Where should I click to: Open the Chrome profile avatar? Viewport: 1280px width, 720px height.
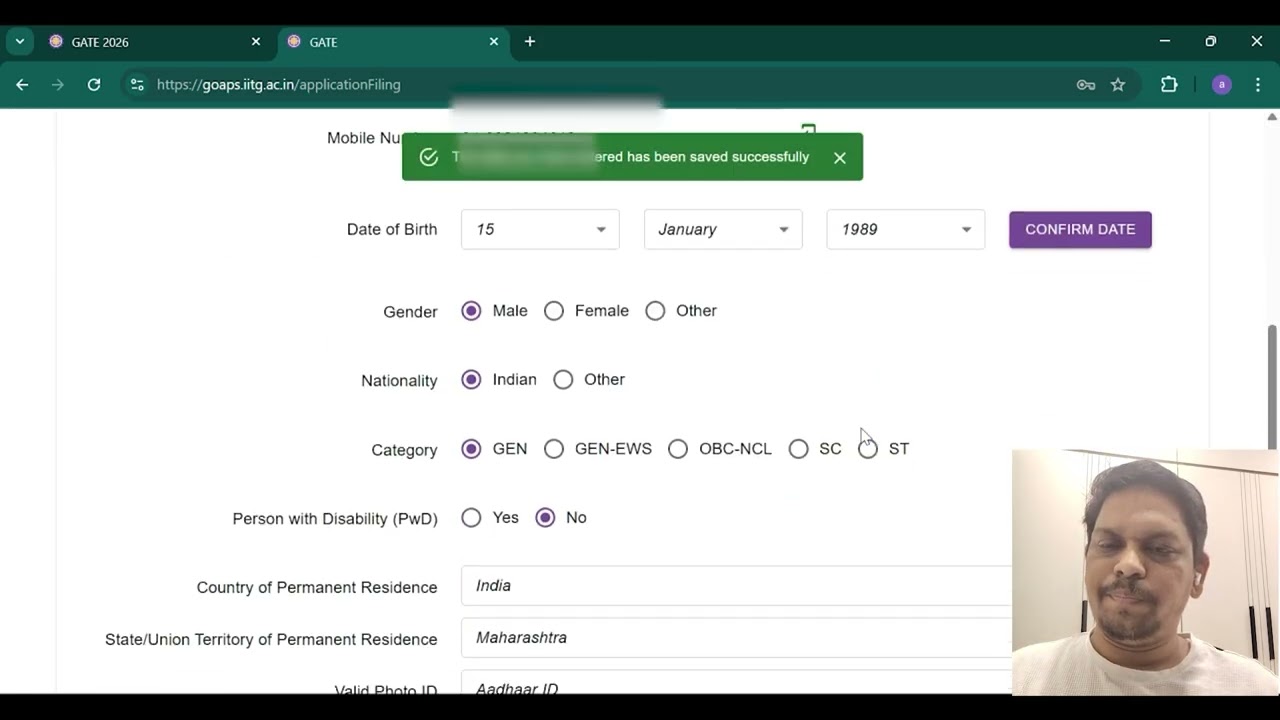click(1221, 85)
